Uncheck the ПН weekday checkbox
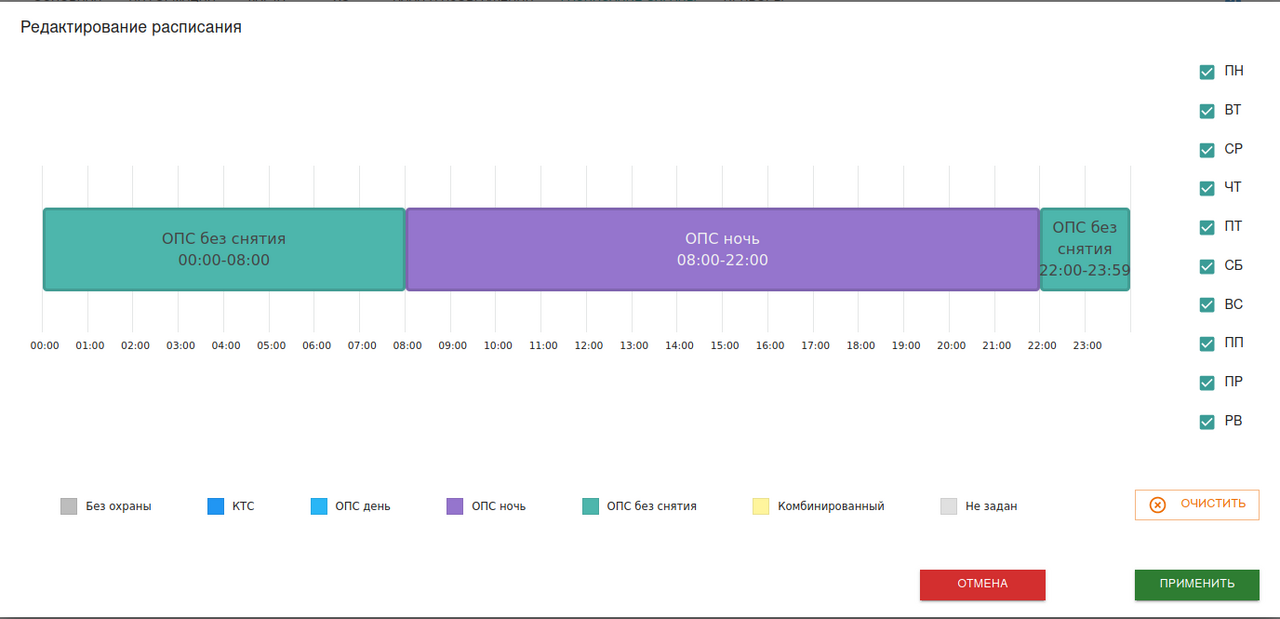Image resolution: width=1280 pixels, height=619 pixels. 1207,72
